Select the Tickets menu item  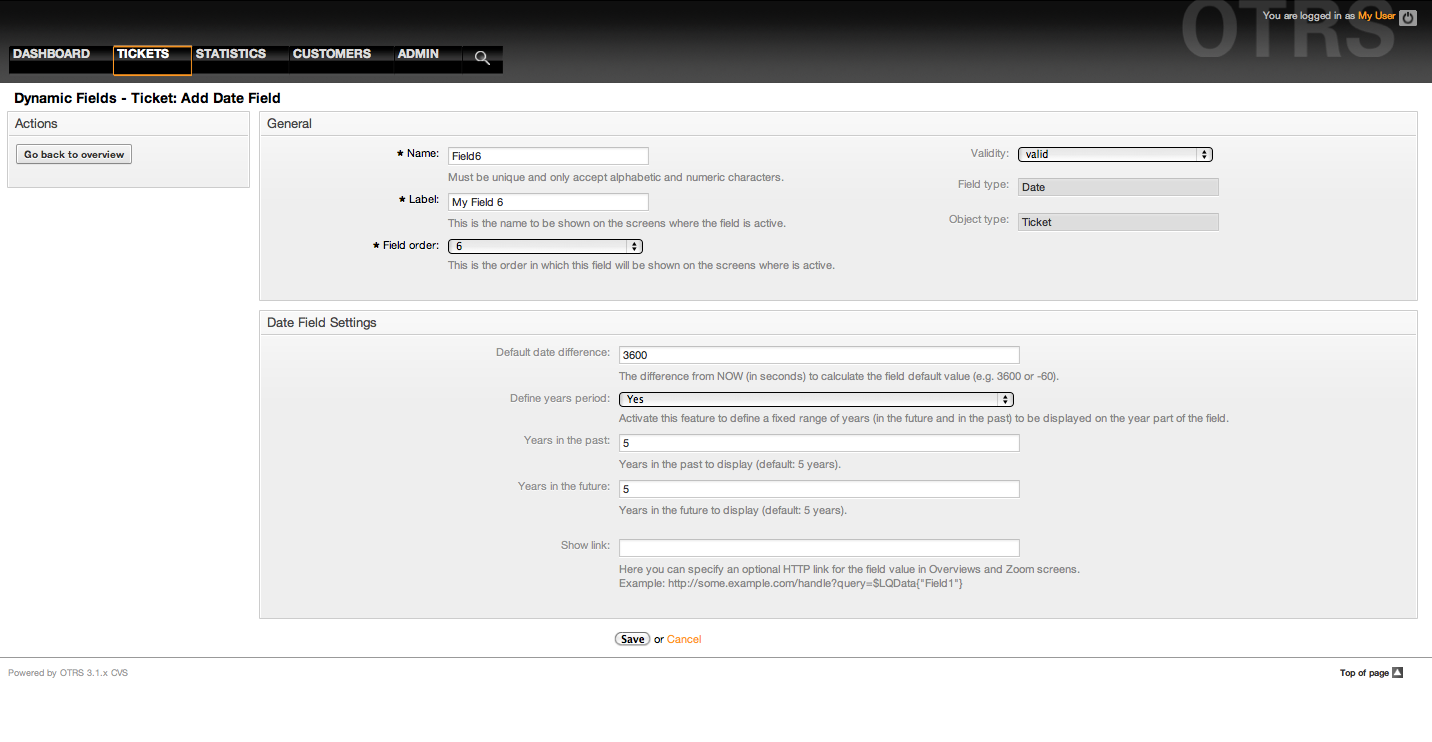pos(143,54)
